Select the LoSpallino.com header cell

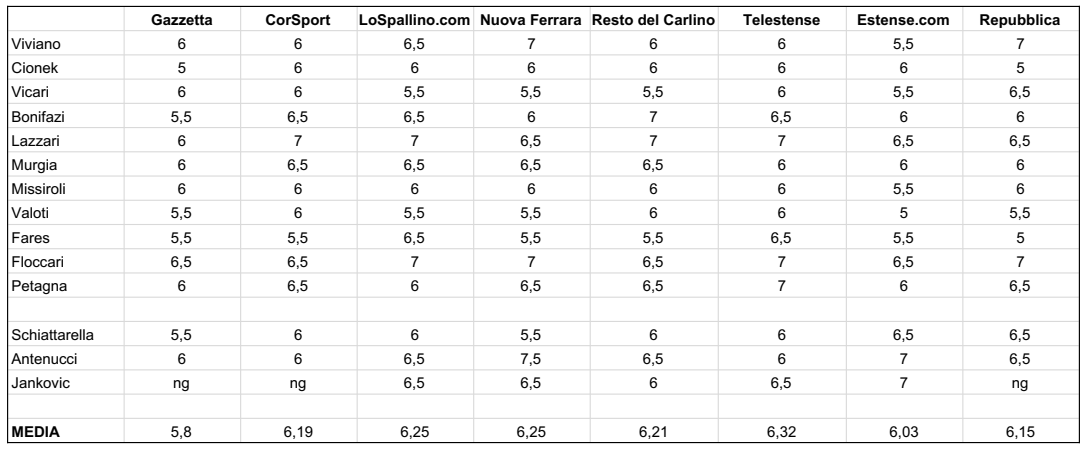pyautogui.click(x=414, y=20)
